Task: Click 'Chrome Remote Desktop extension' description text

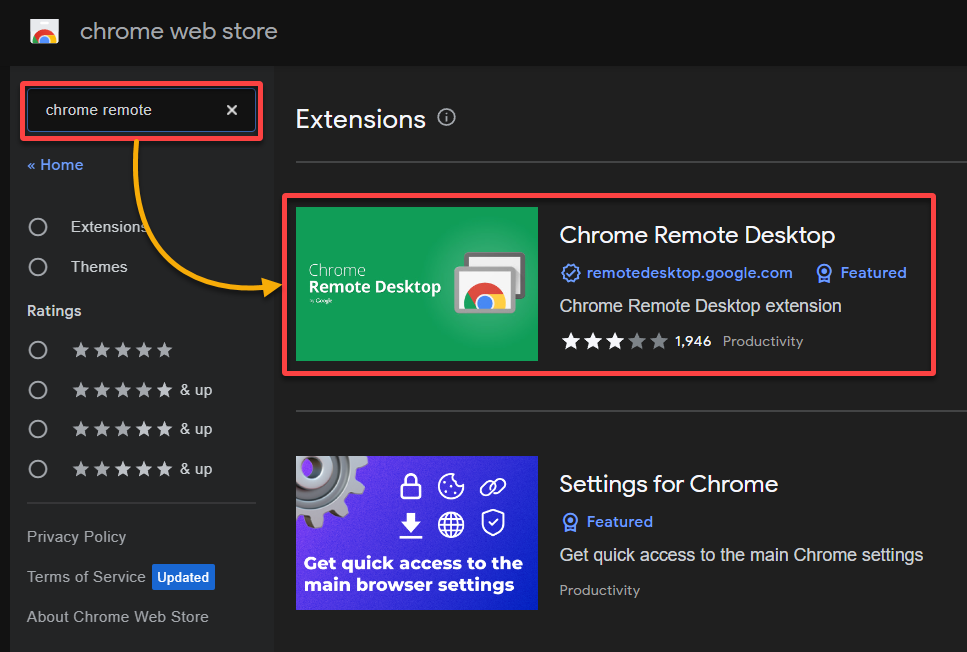Action: tap(700, 306)
